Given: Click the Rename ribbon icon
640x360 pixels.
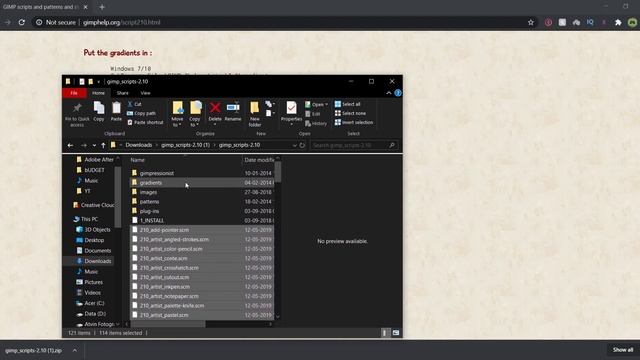Looking at the screenshot, I should (233, 107).
